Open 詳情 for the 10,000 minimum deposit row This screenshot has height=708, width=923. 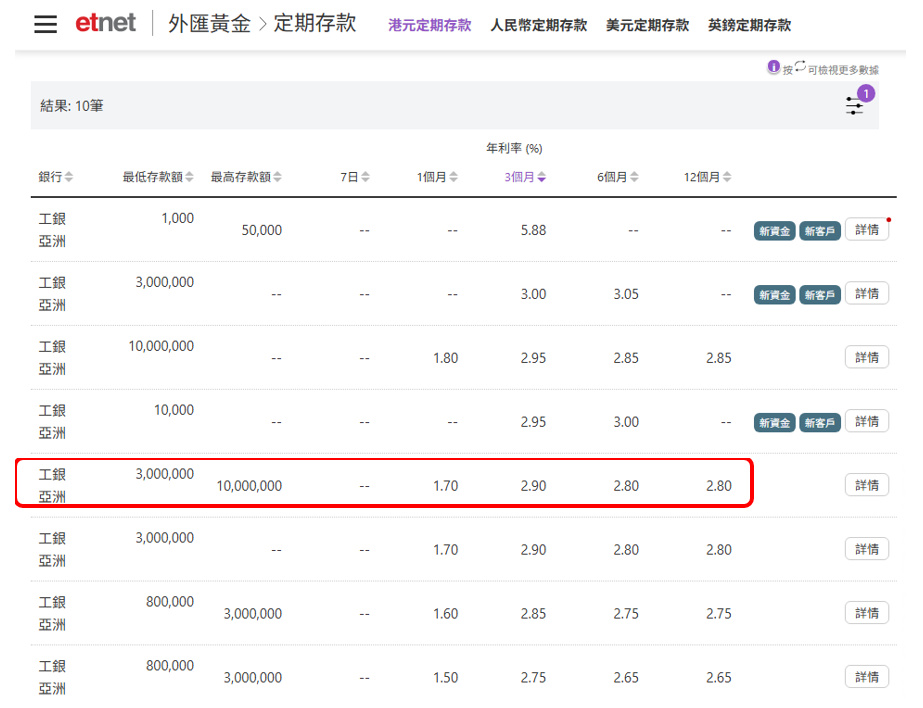pos(866,421)
